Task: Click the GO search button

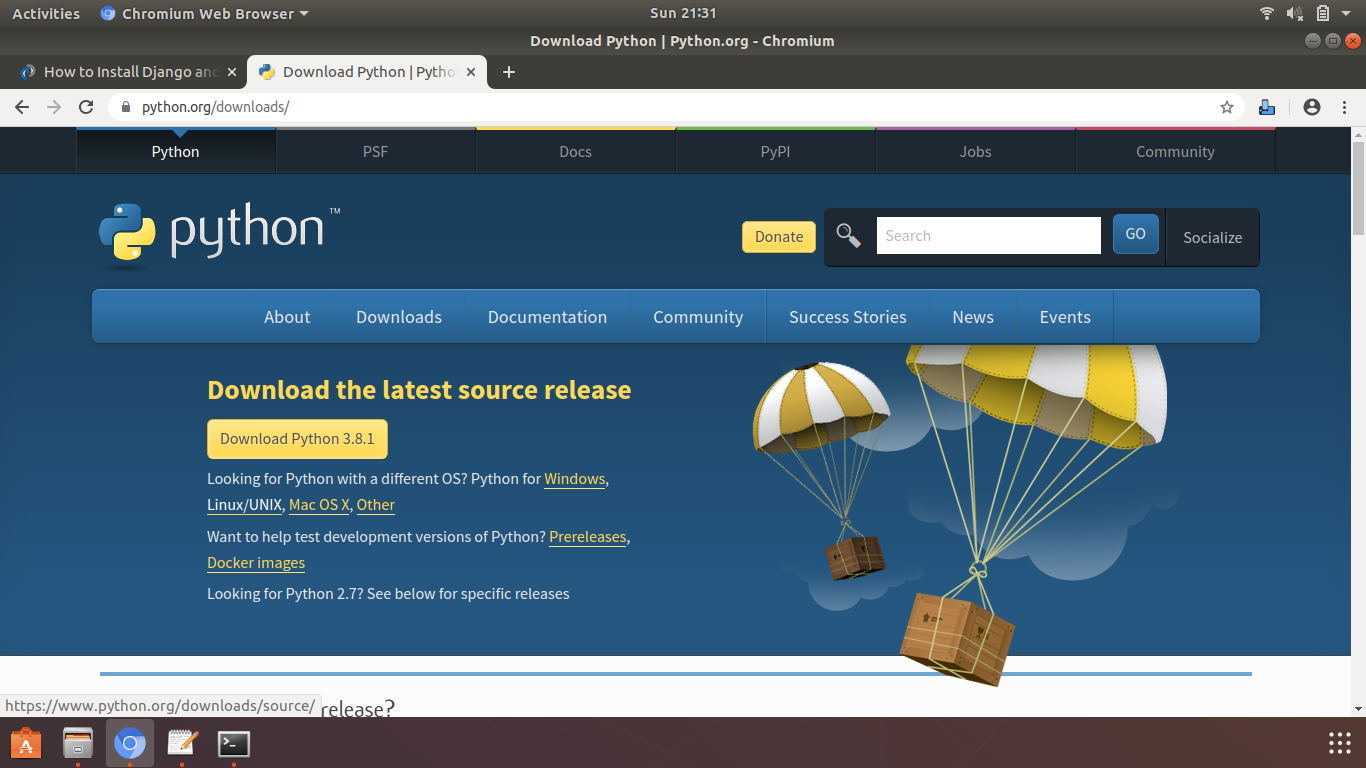Action: (1136, 234)
